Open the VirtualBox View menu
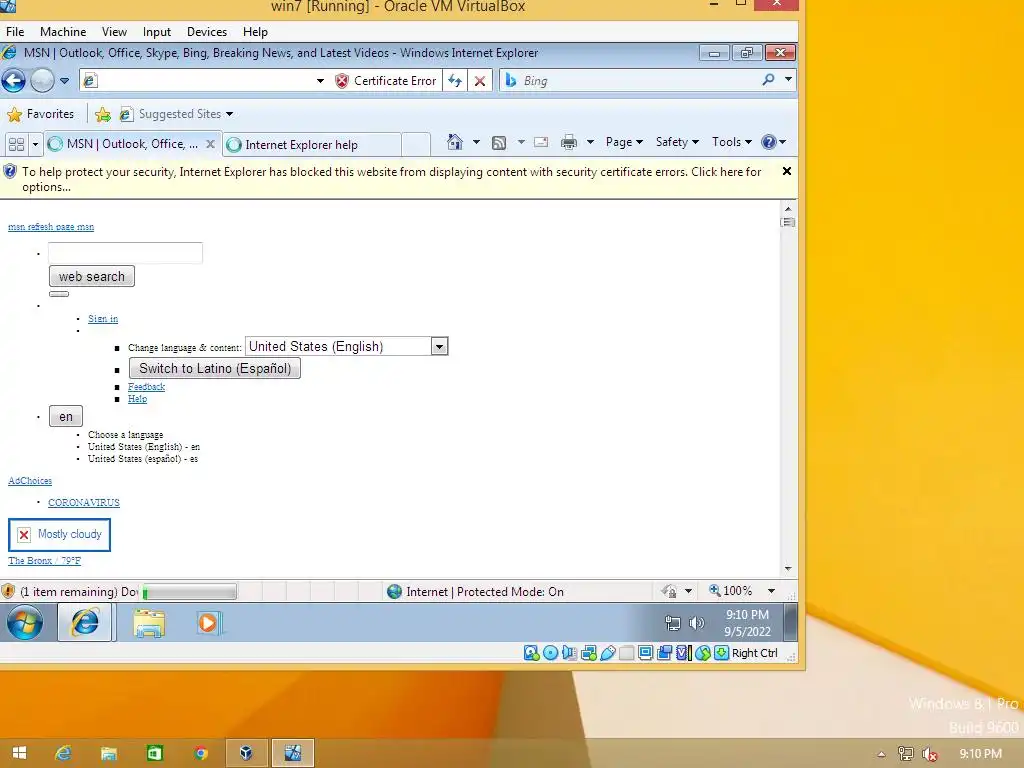The height and width of the screenshot is (768, 1024). click(114, 31)
